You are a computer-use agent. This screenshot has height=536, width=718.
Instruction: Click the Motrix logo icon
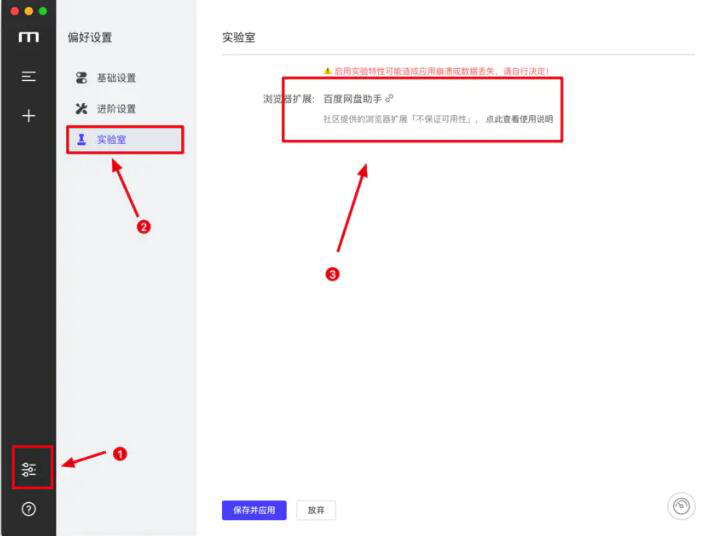point(28,37)
